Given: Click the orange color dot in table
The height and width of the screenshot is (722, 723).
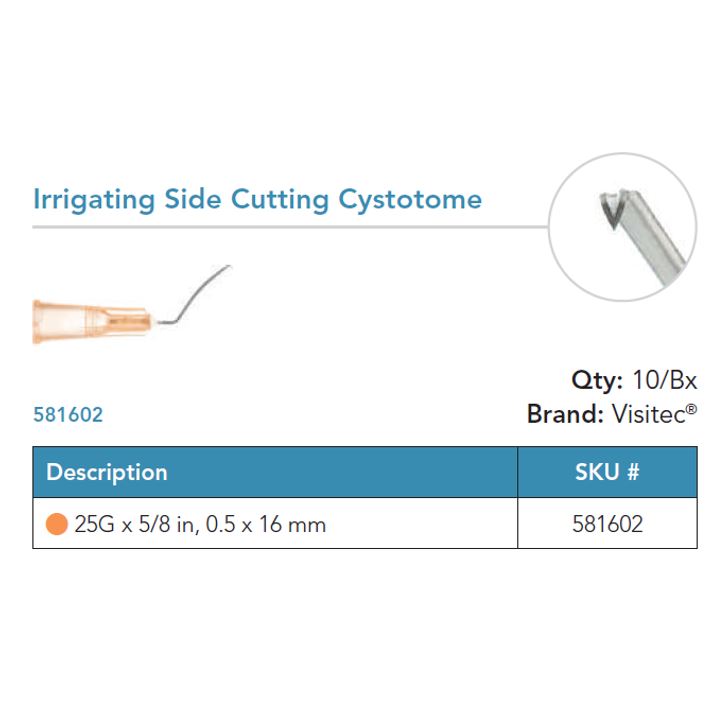Looking at the screenshot, I should pos(57,524).
